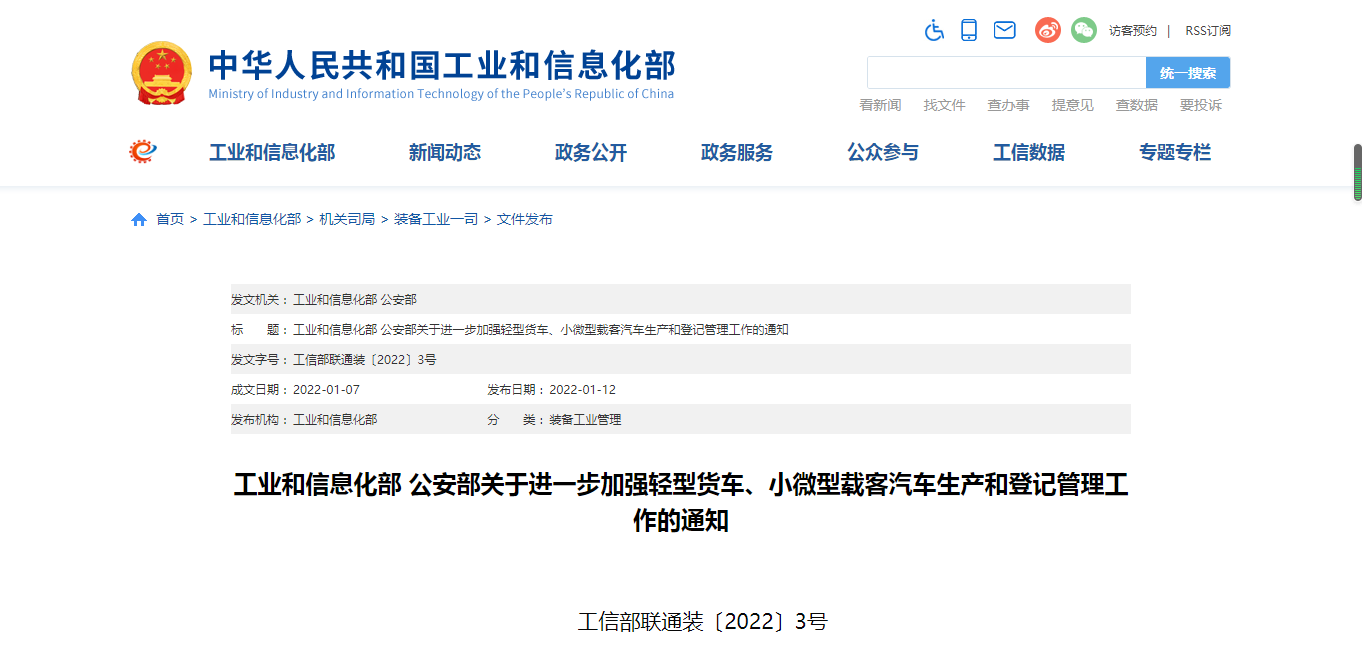Click the 发文机关 row value 工业和信息化部 公安部
This screenshot has width=1362, height=663.
coord(355,299)
